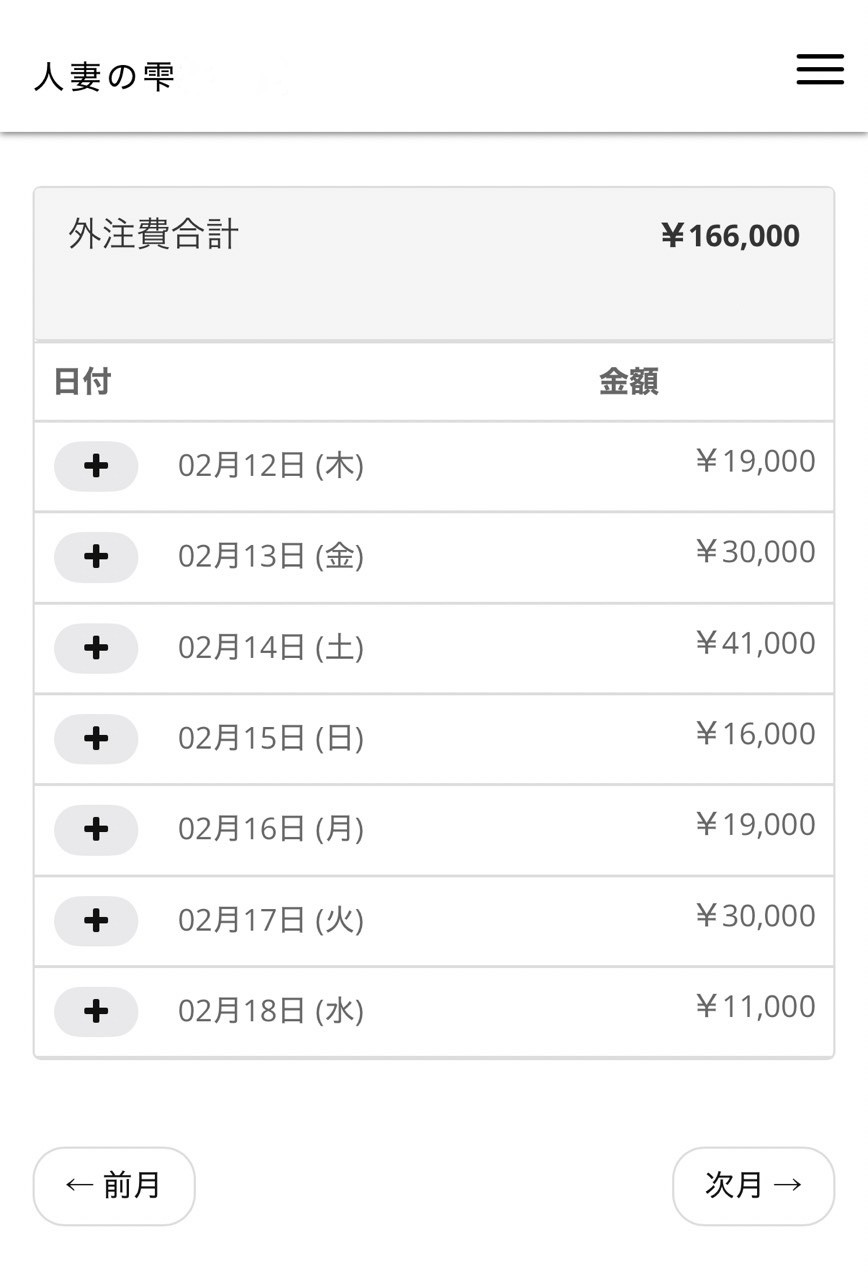This screenshot has height=1288, width=868.
Task: Show breakdown for 02月16日 (月)
Action: point(96,830)
